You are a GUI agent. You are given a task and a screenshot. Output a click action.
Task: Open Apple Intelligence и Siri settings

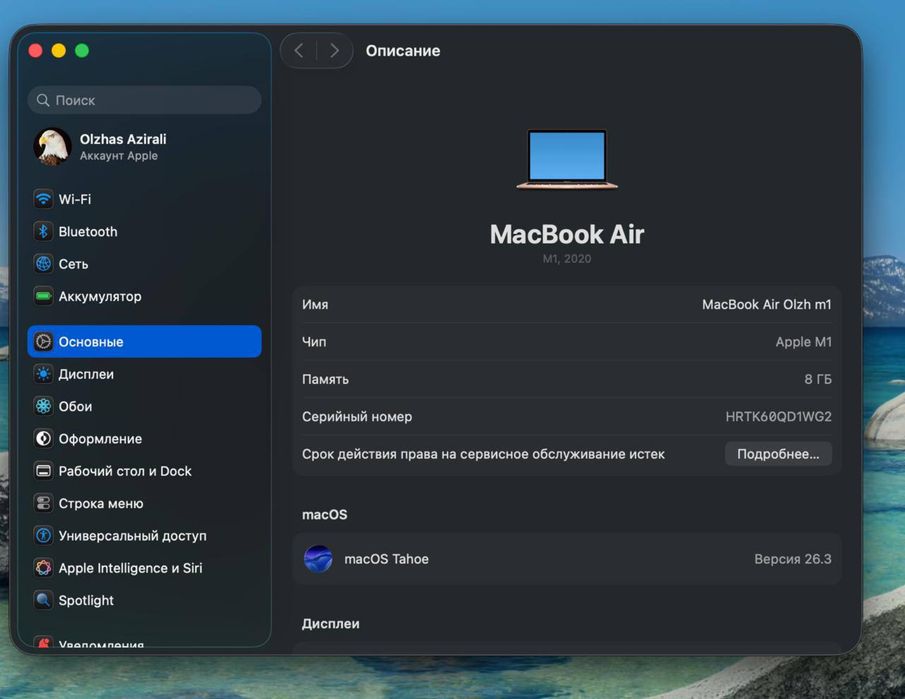click(144, 568)
